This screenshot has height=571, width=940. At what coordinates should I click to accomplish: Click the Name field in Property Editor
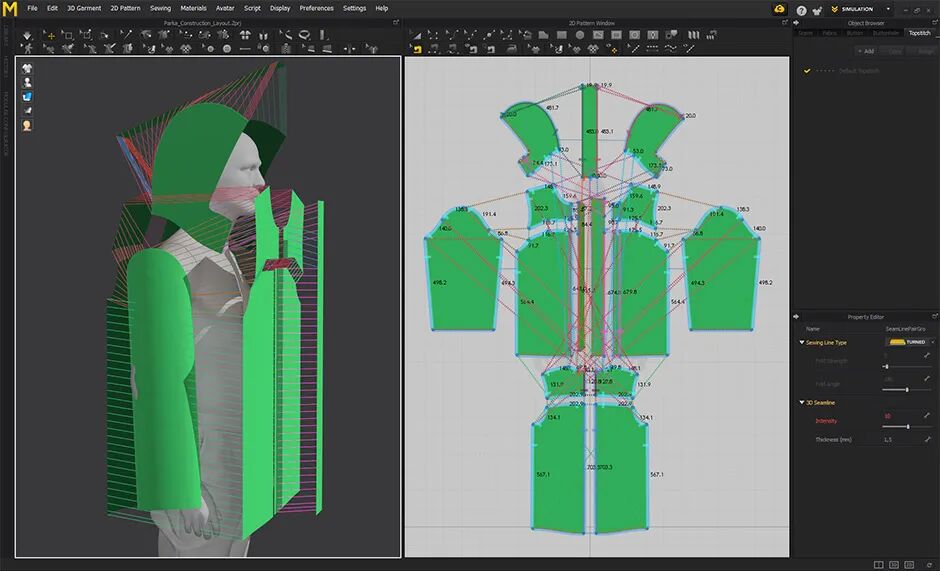coord(905,329)
